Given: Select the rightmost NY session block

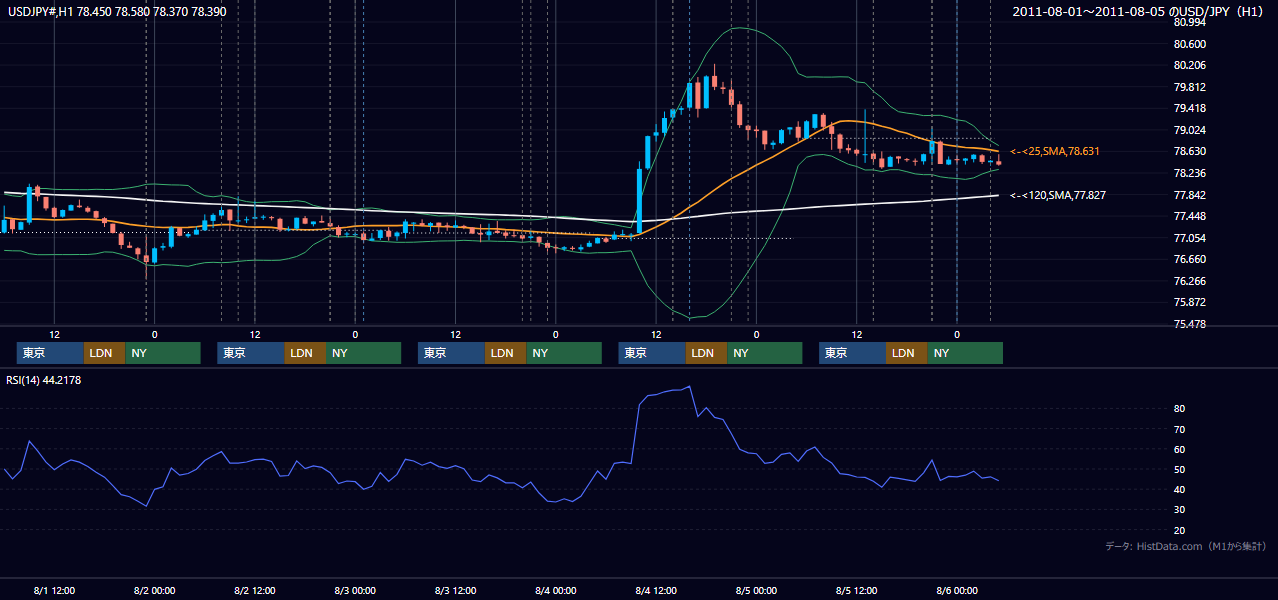Looking at the screenshot, I should 965,353.
